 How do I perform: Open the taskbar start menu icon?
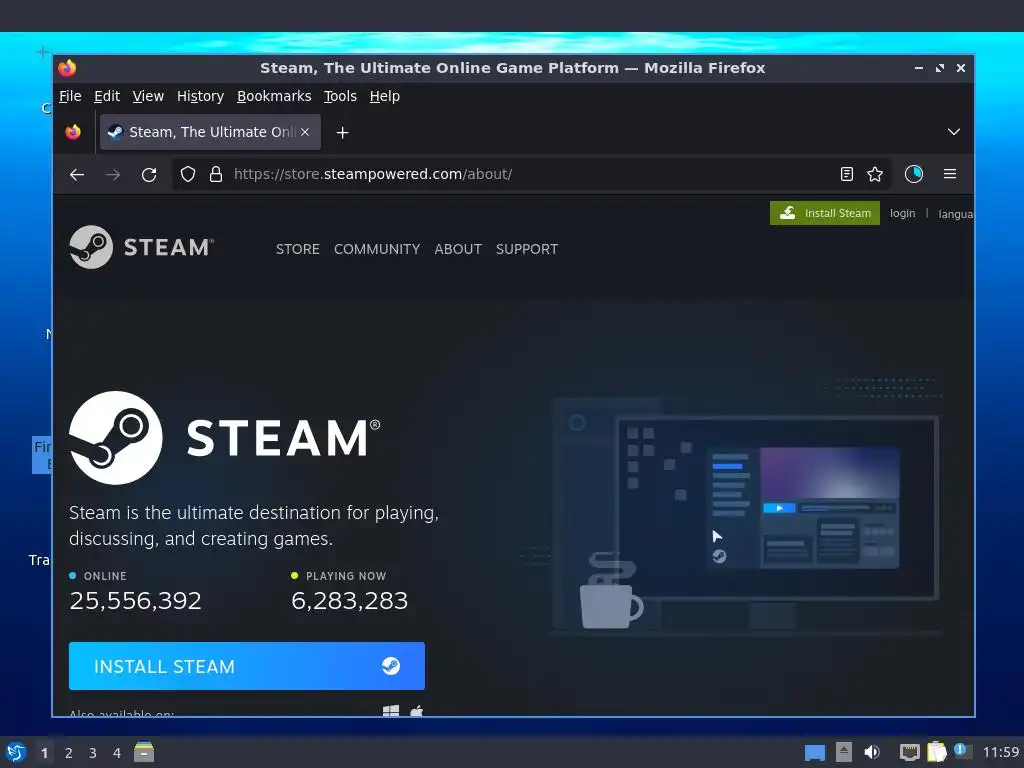(16, 752)
